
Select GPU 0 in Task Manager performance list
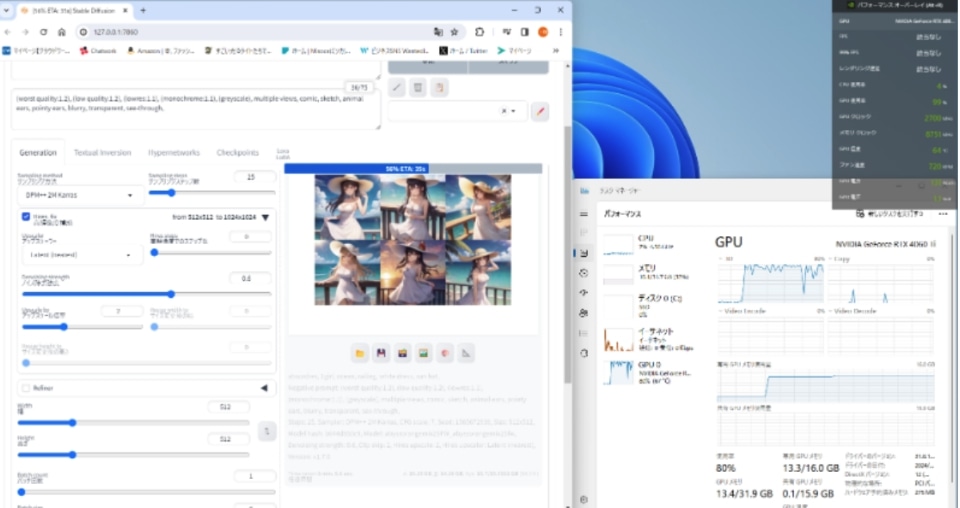pos(650,372)
